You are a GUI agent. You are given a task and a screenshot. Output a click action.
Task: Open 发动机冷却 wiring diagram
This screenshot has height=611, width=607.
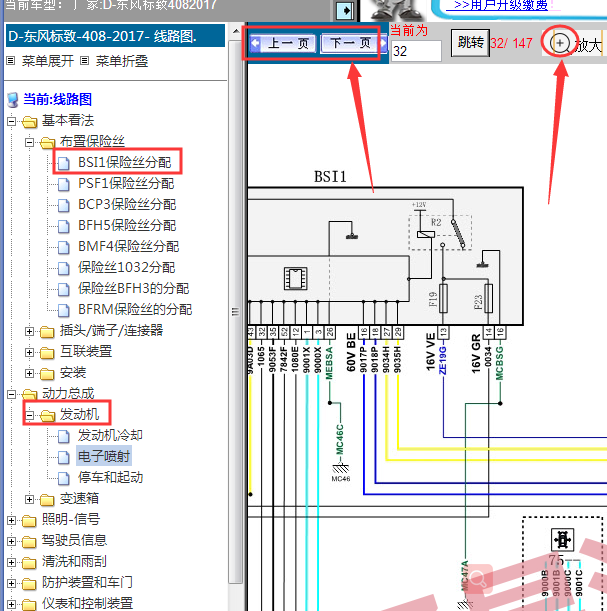point(110,435)
